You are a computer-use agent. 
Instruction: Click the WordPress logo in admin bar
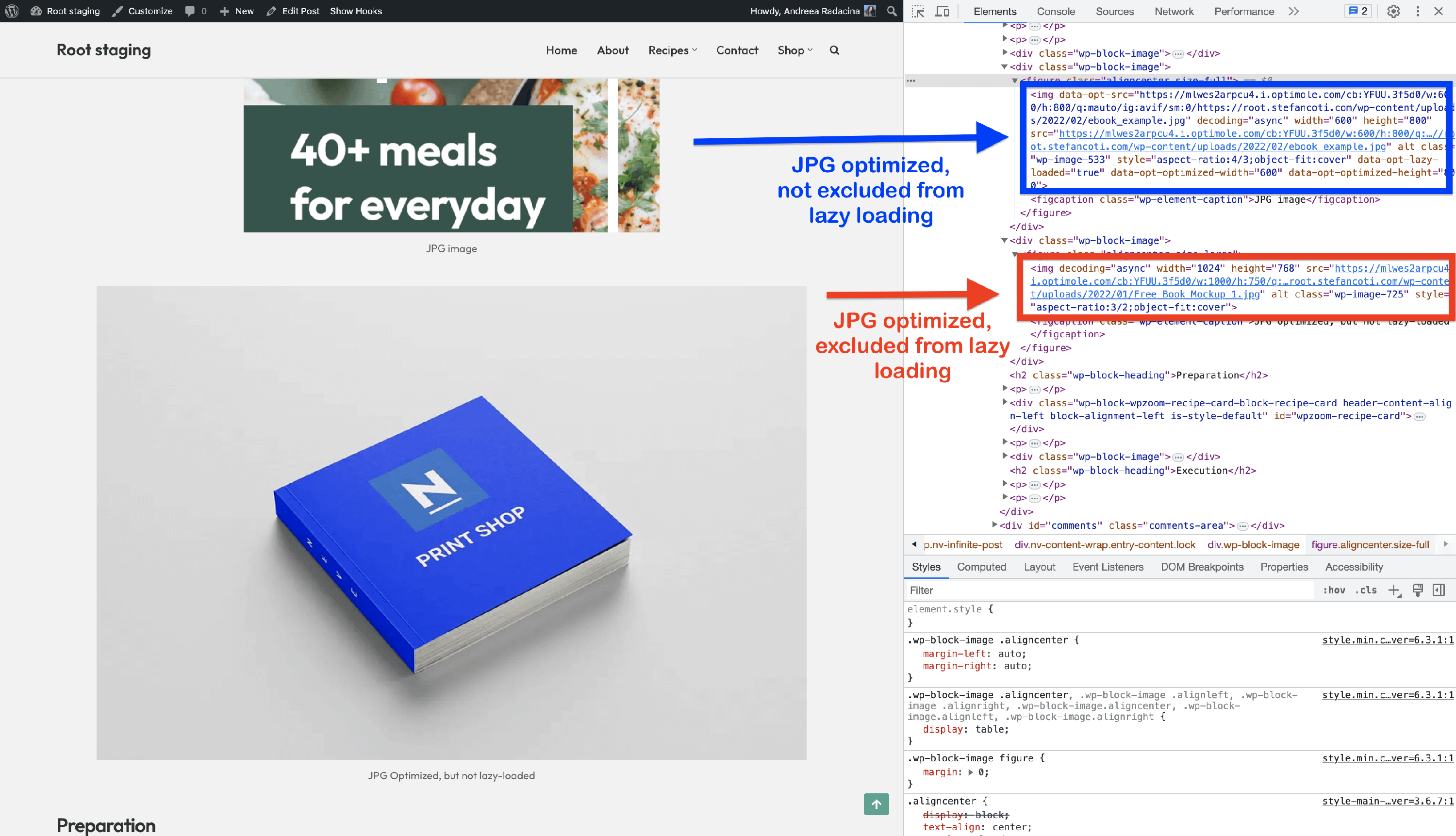(12, 11)
